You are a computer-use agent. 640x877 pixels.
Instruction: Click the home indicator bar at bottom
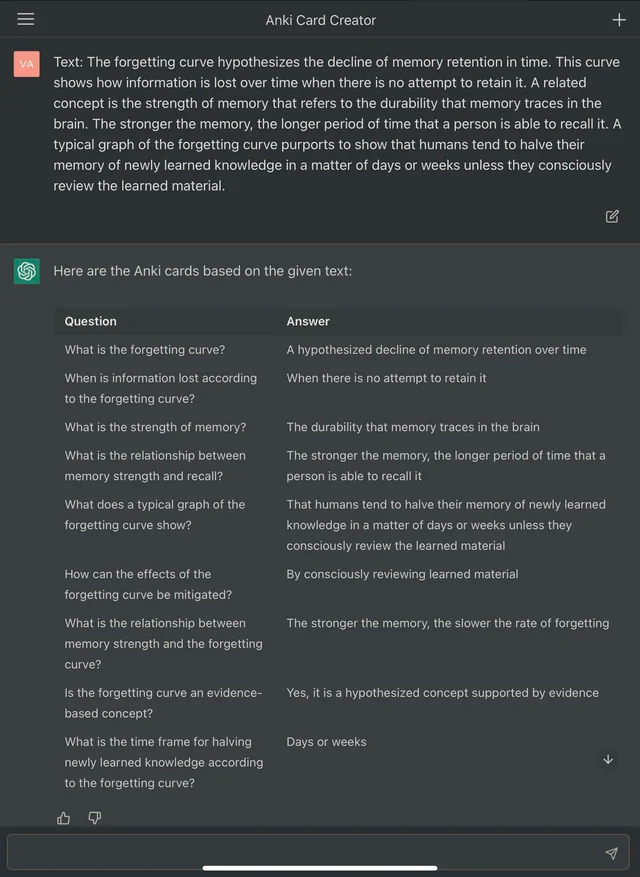point(320,868)
